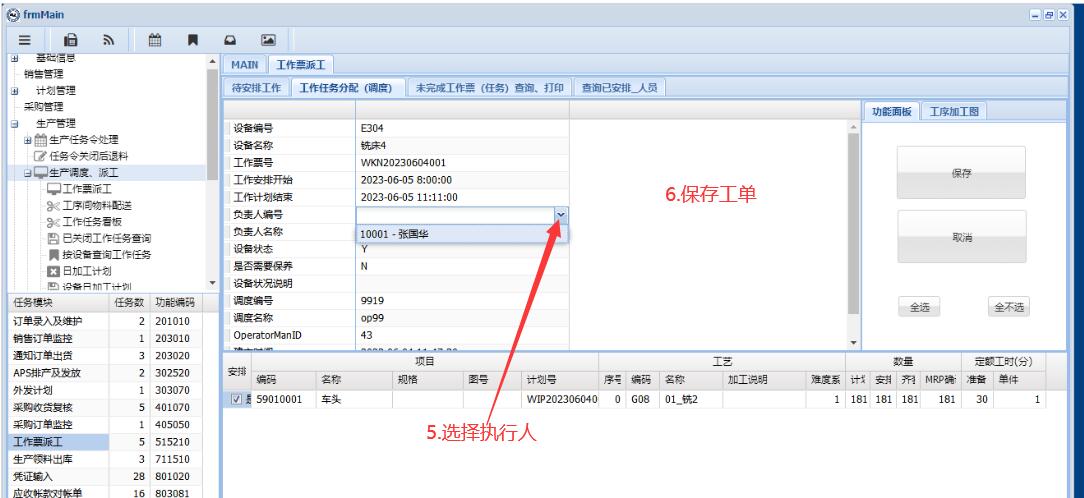The width and height of the screenshot is (1084, 498).
Task: Click the 任务模块 column header
Action: coord(59,302)
